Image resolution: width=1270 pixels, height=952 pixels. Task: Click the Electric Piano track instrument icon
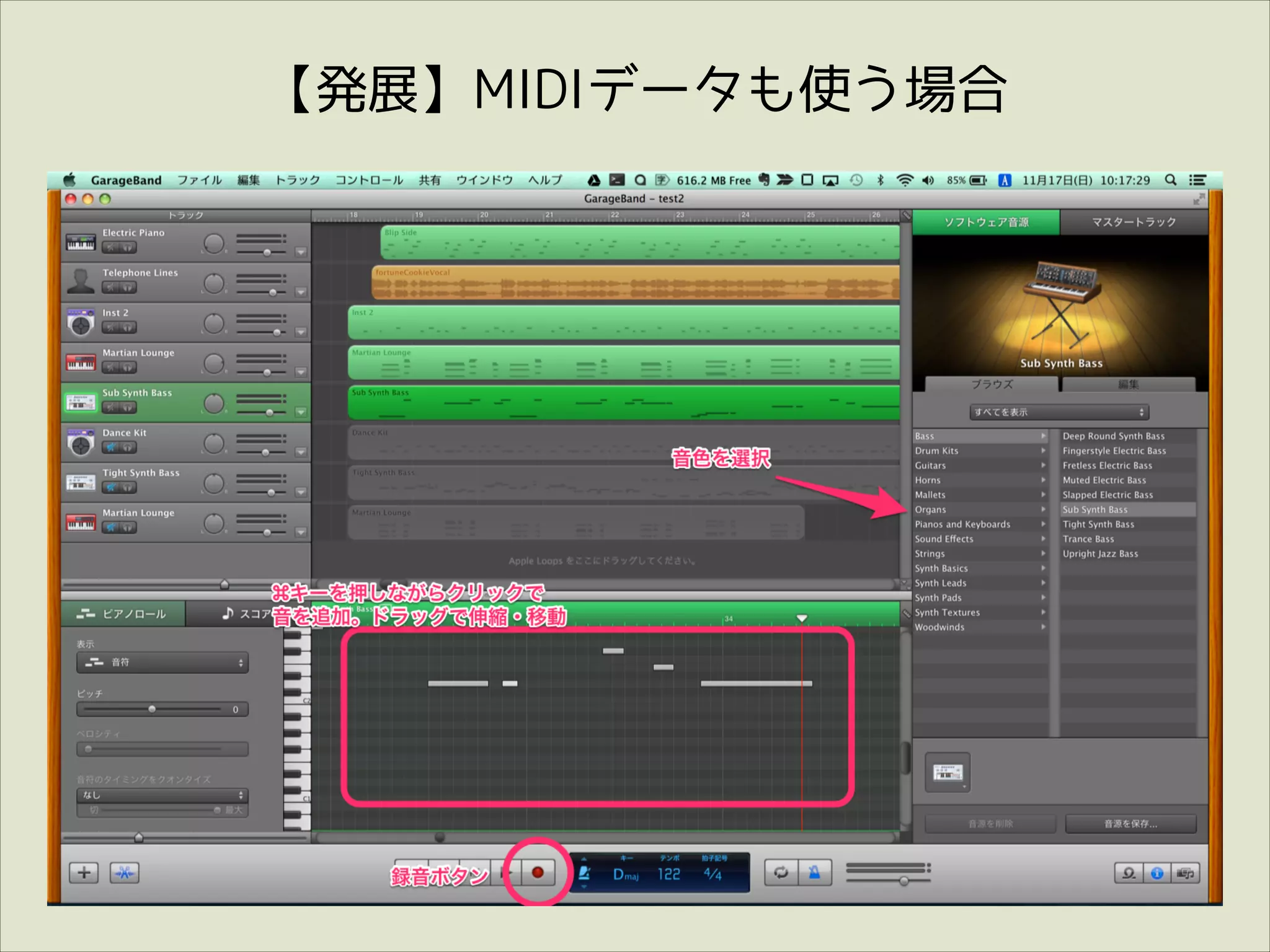(81, 243)
